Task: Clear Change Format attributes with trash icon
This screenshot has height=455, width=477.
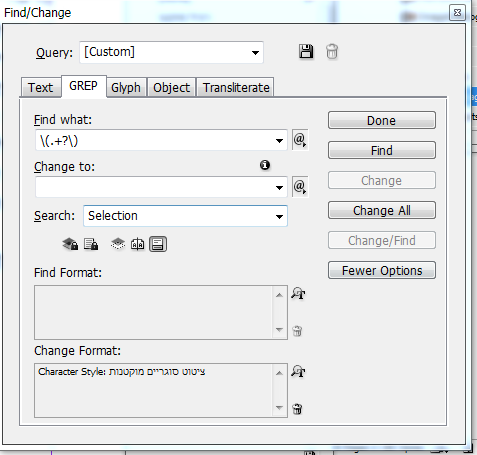Action: (x=297, y=409)
